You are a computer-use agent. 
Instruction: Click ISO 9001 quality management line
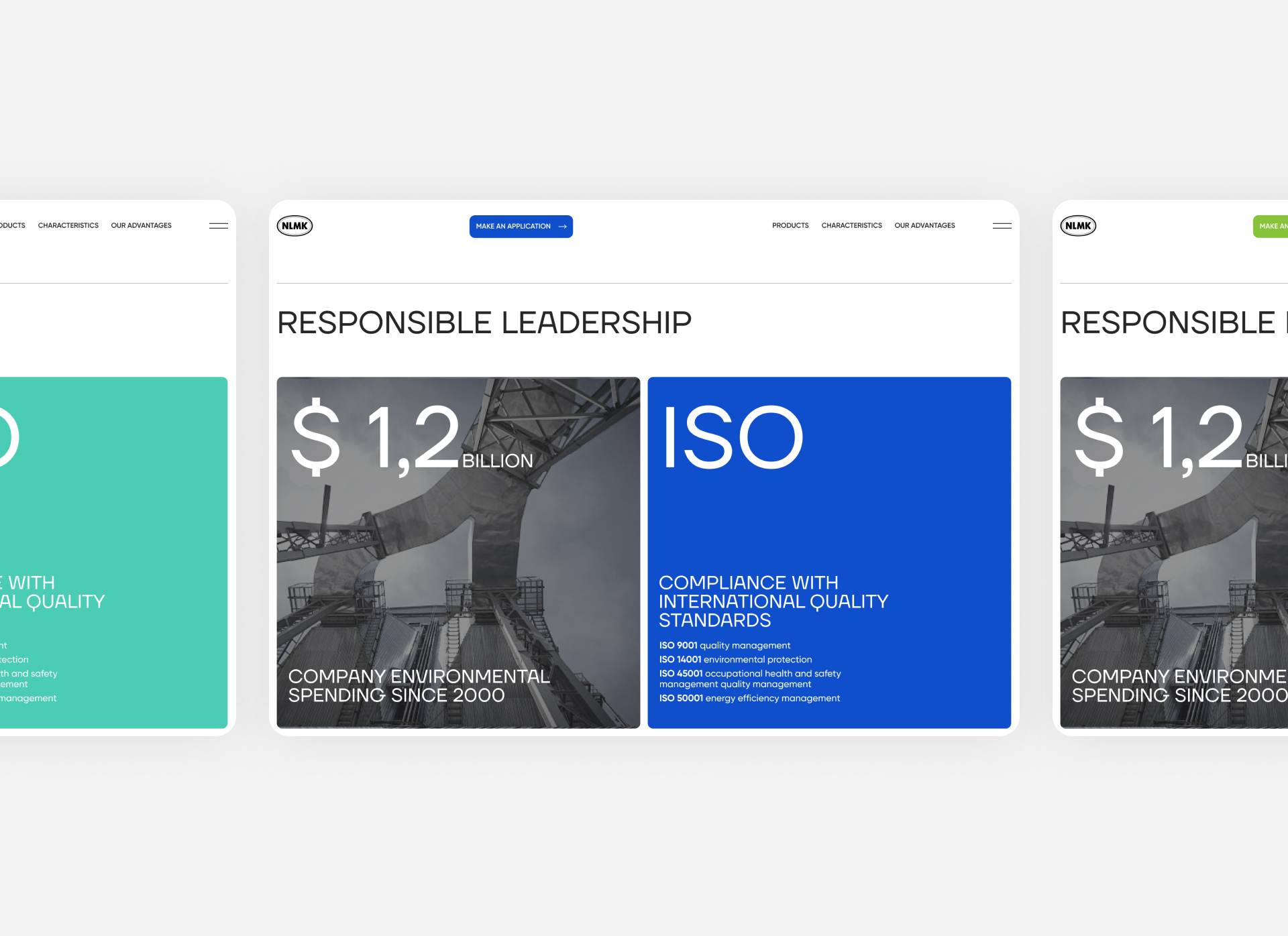tap(724, 646)
